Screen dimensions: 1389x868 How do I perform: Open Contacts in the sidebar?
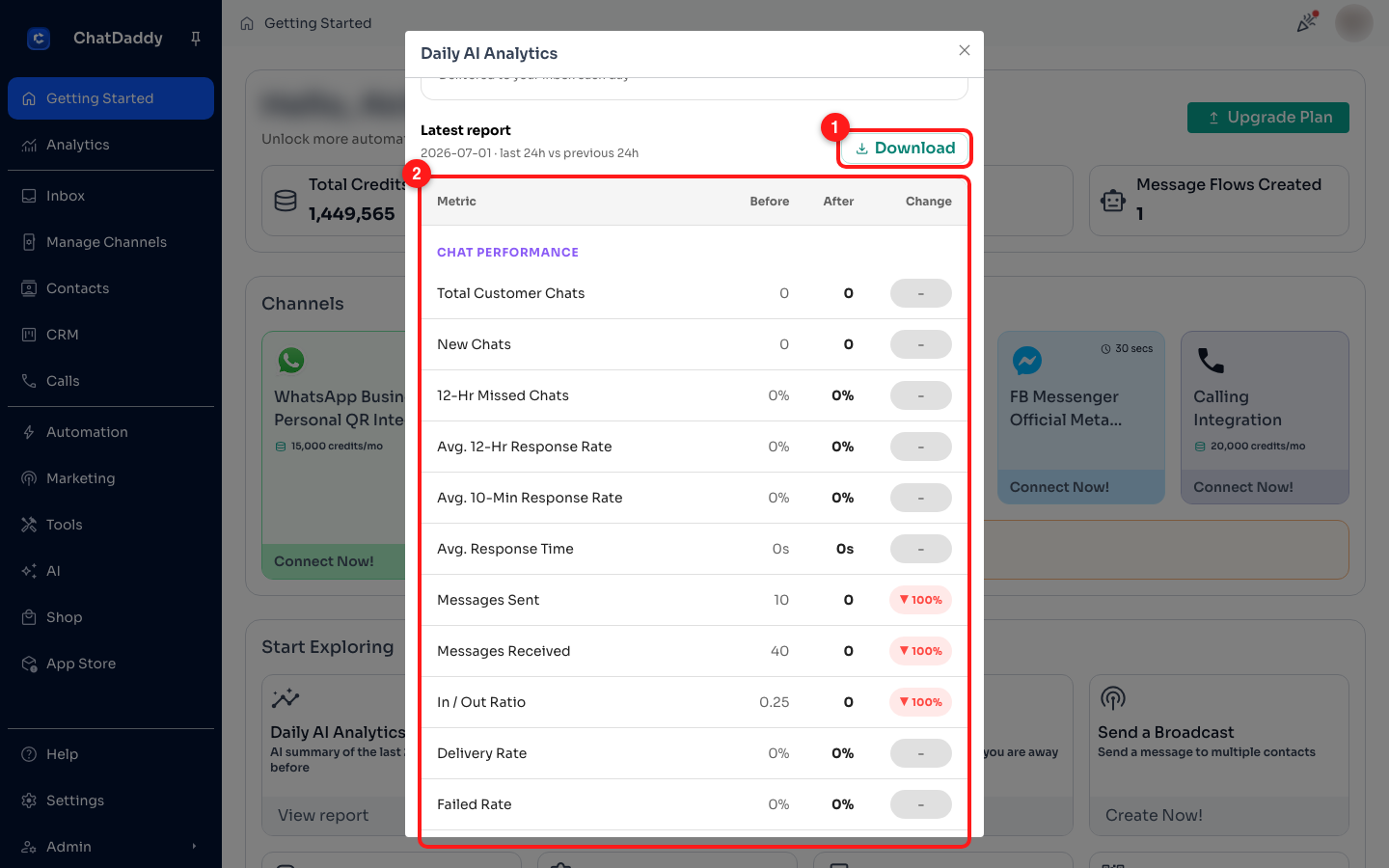pyautogui.click(x=111, y=288)
